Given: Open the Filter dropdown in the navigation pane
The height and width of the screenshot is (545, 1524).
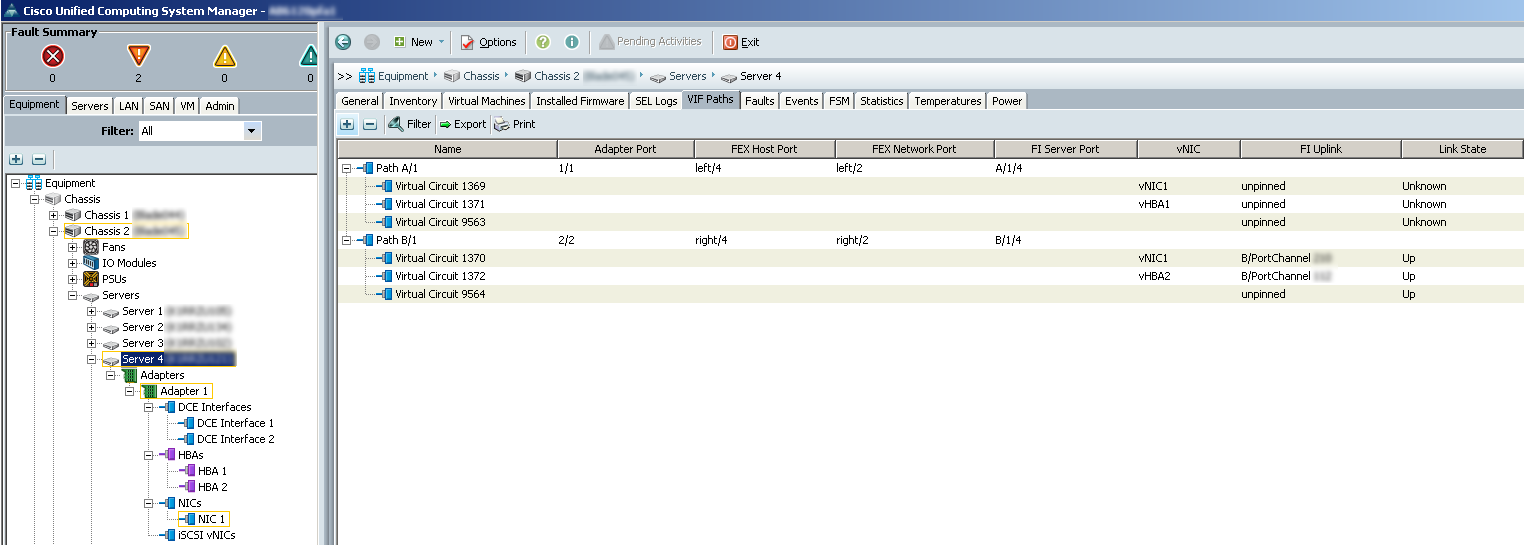Looking at the screenshot, I should [252, 131].
